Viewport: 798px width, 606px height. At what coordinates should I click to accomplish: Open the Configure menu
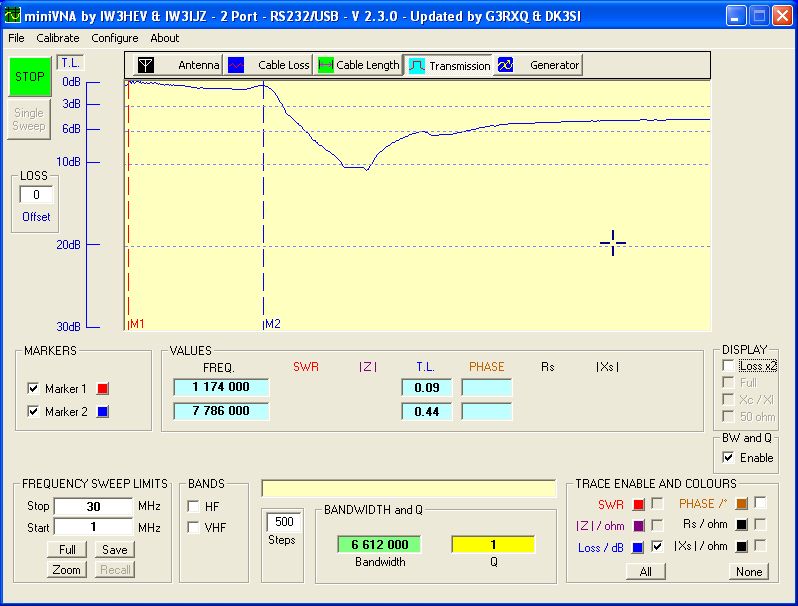[115, 38]
